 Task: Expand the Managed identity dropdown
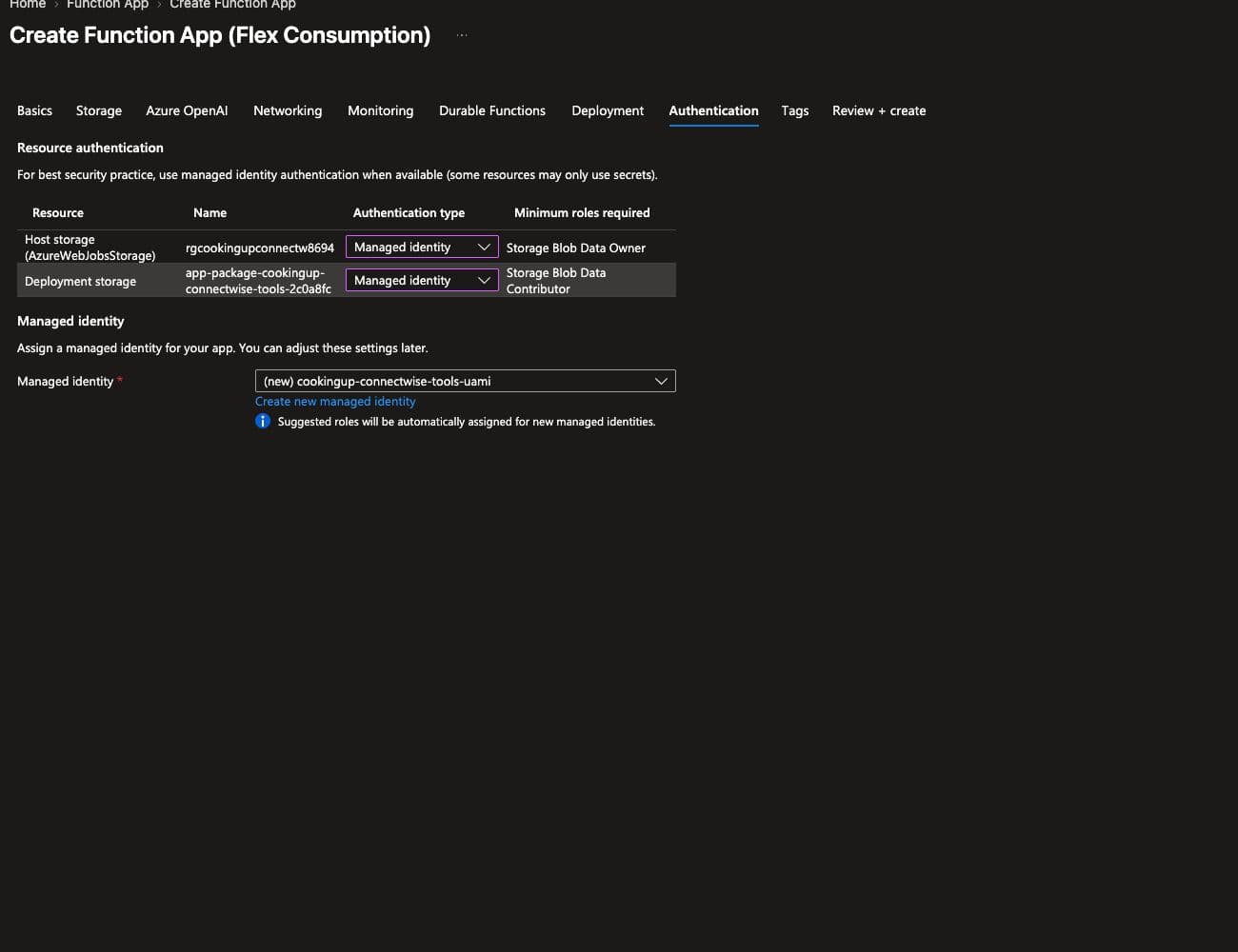(466, 381)
